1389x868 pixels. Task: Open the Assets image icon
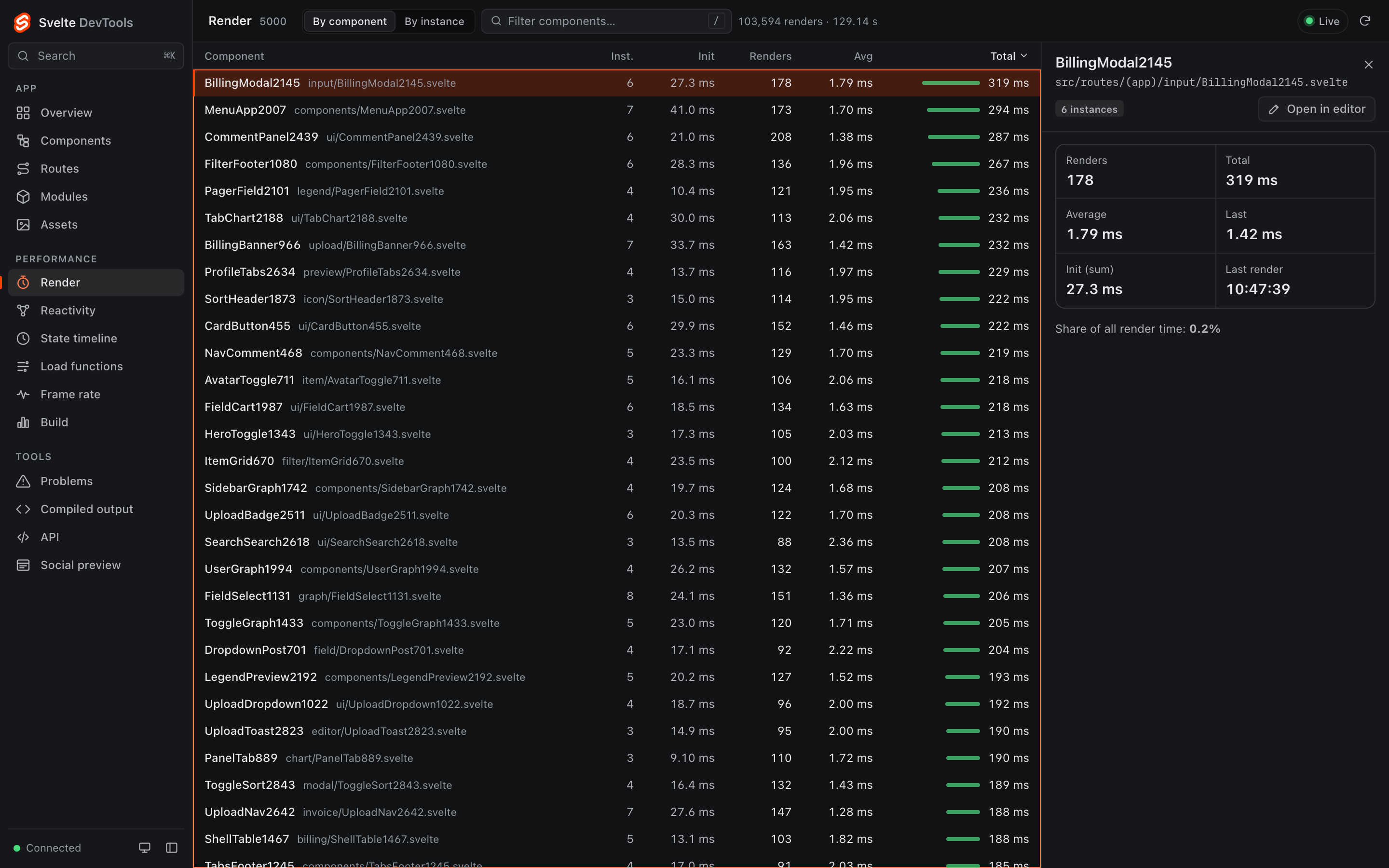point(23,224)
